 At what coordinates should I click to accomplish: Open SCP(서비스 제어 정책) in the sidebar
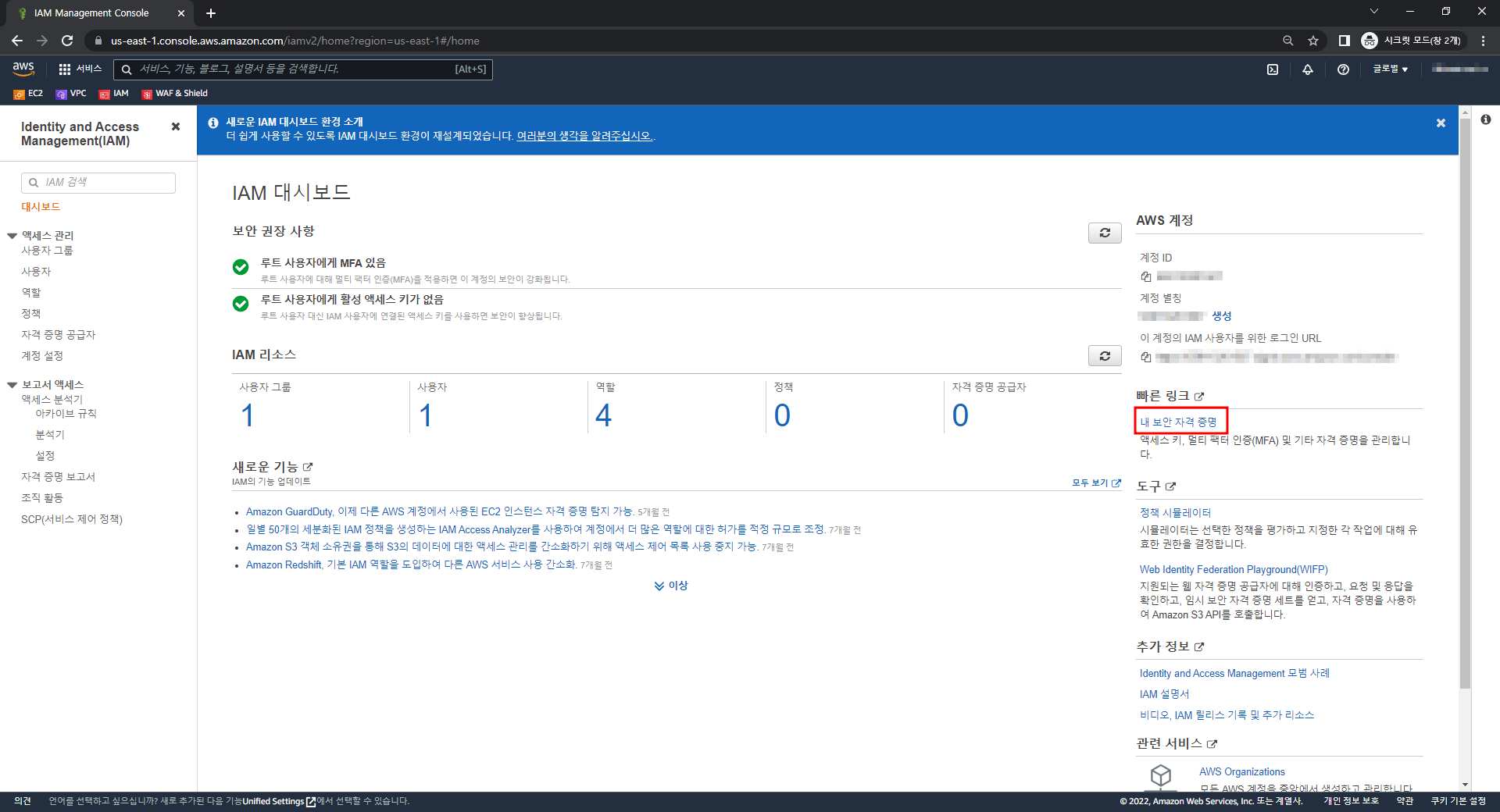click(x=72, y=519)
